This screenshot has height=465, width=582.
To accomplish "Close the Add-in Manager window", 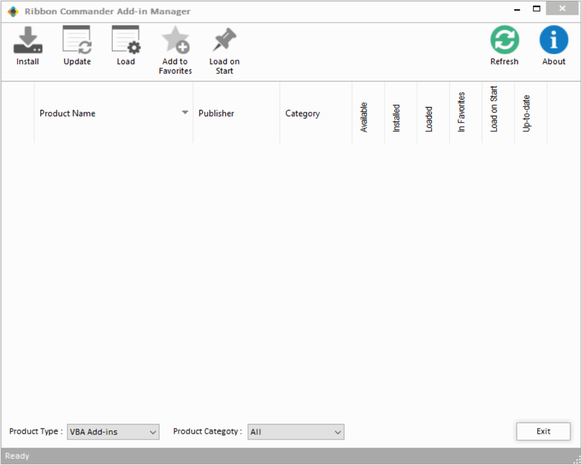I will click(562, 9).
